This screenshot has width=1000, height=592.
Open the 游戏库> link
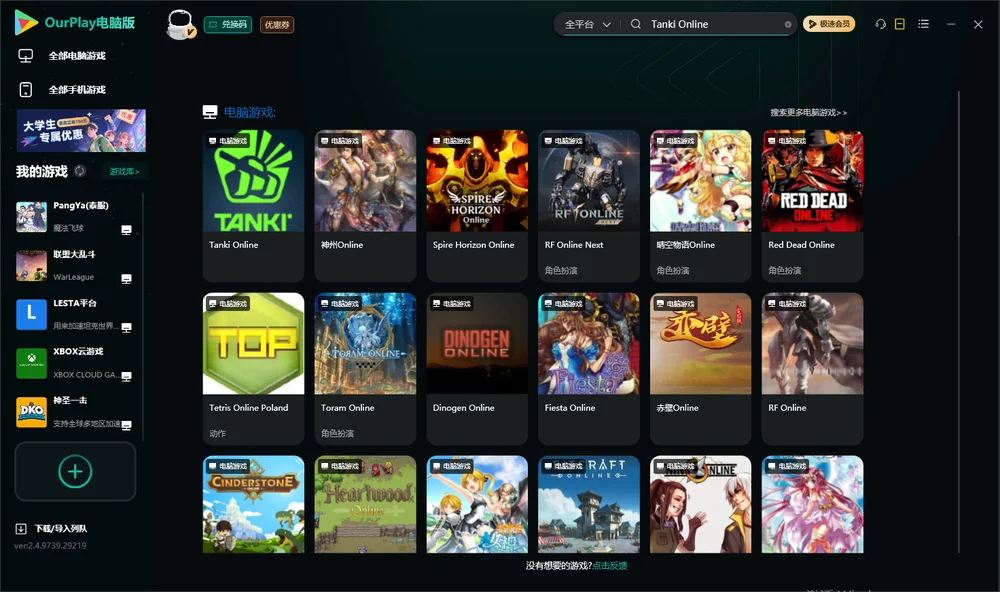(x=124, y=172)
